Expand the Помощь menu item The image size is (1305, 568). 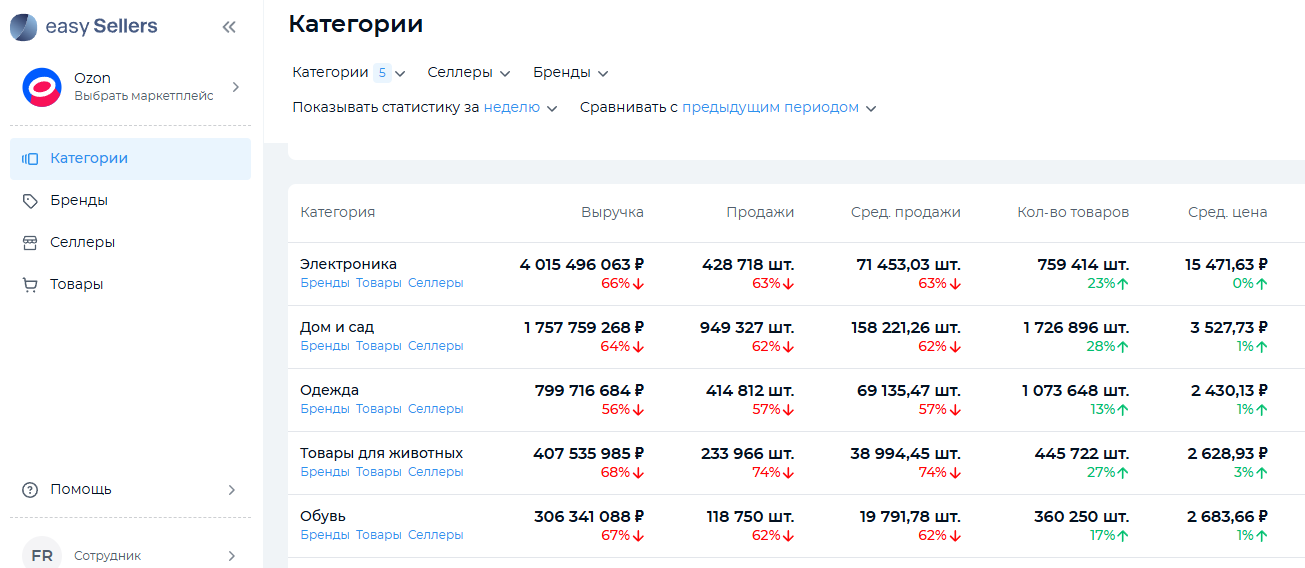(x=130, y=490)
